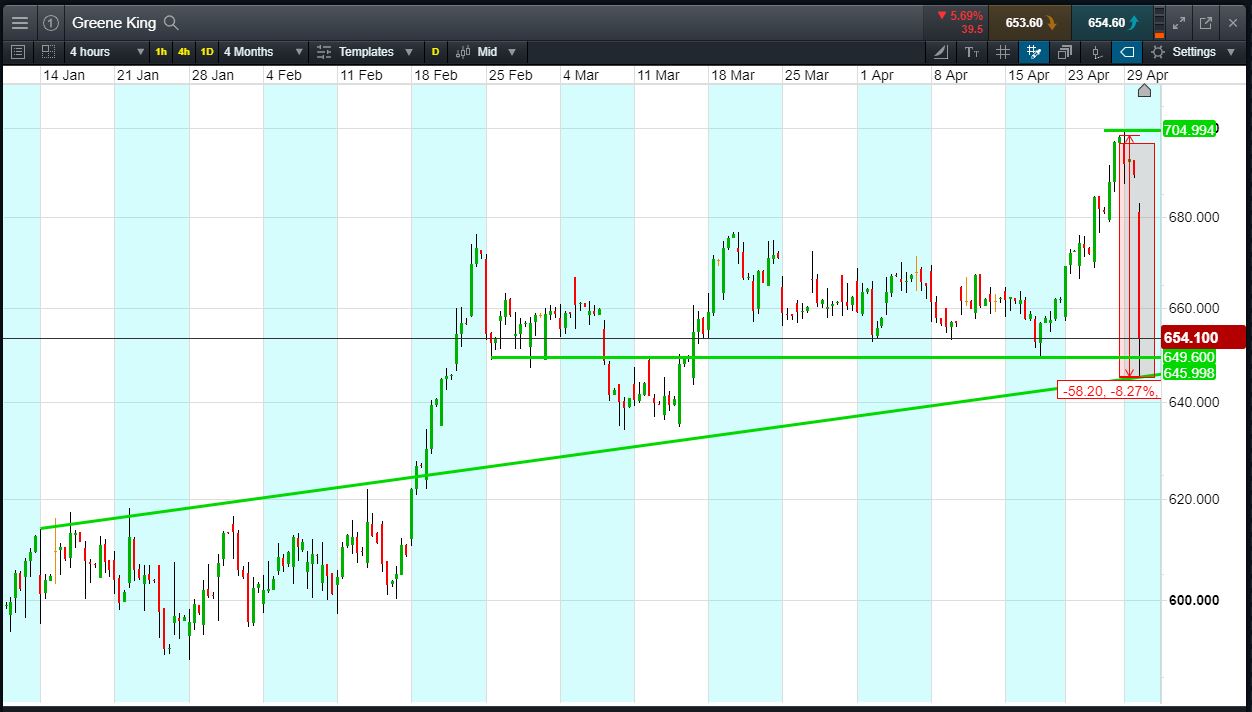Viewport: 1252px width, 712px height.
Task: Switch to the 1h interval shortcut
Action: click(161, 52)
